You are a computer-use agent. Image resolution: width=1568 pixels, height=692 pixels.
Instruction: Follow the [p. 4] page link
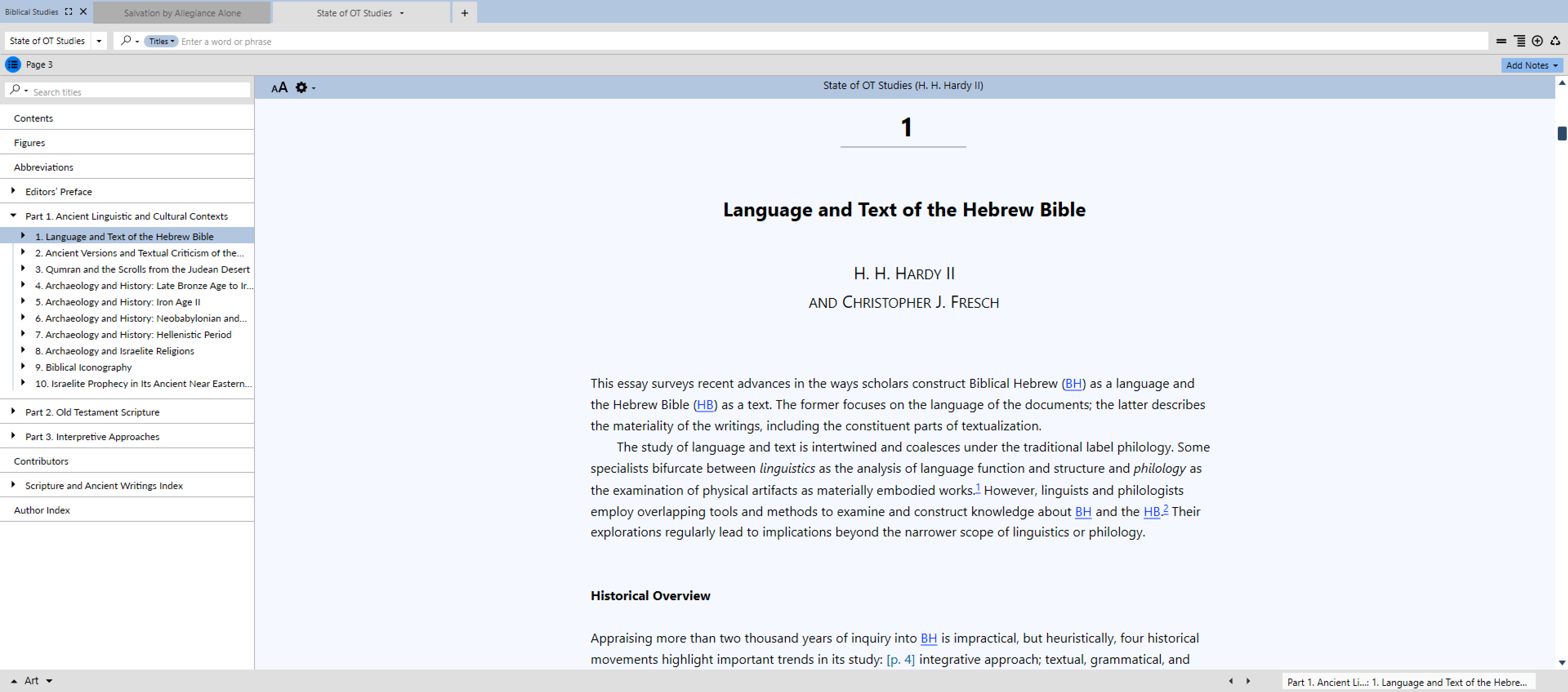coord(900,659)
